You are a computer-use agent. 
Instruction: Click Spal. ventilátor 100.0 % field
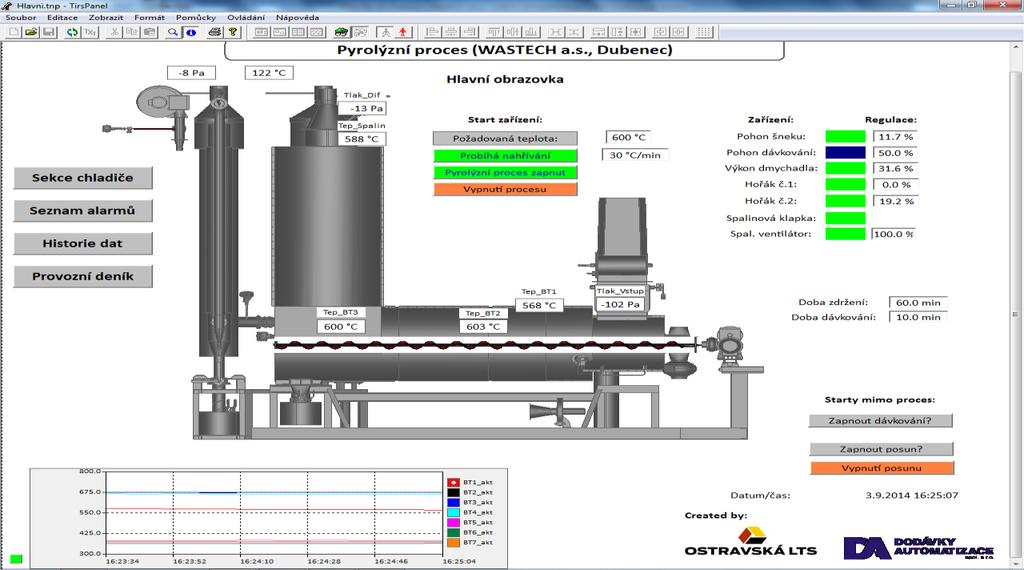893,234
